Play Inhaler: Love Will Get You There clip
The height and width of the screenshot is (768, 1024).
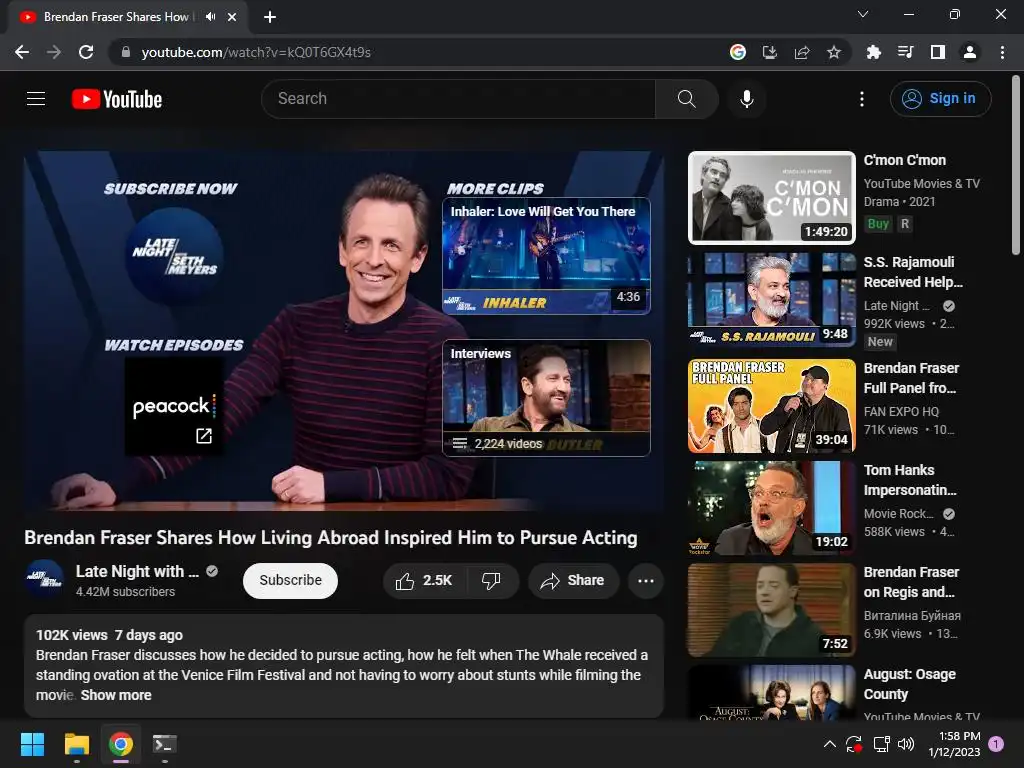[x=546, y=256]
